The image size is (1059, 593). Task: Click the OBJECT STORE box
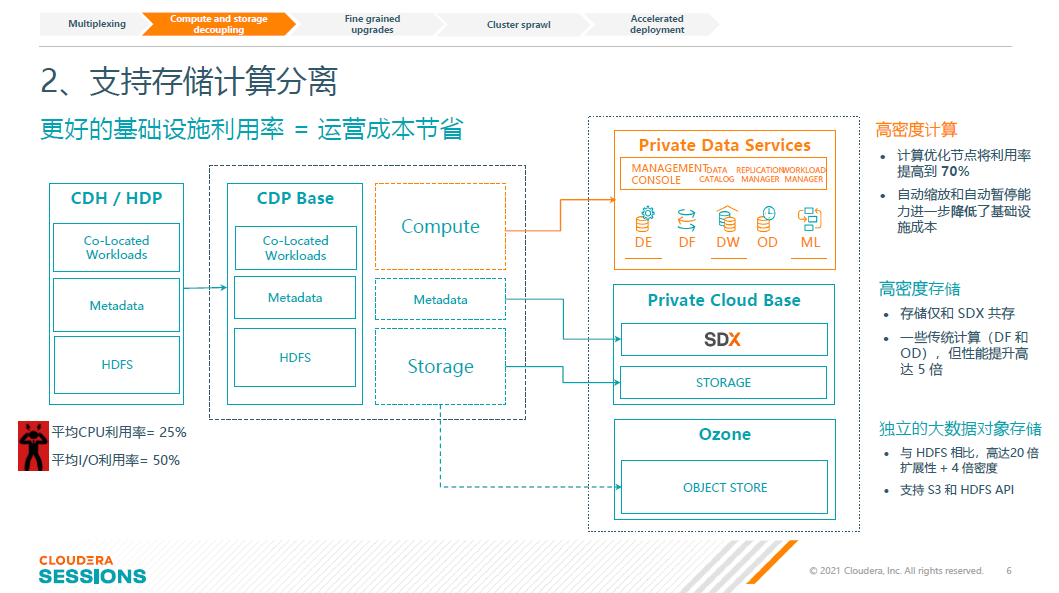(x=724, y=487)
